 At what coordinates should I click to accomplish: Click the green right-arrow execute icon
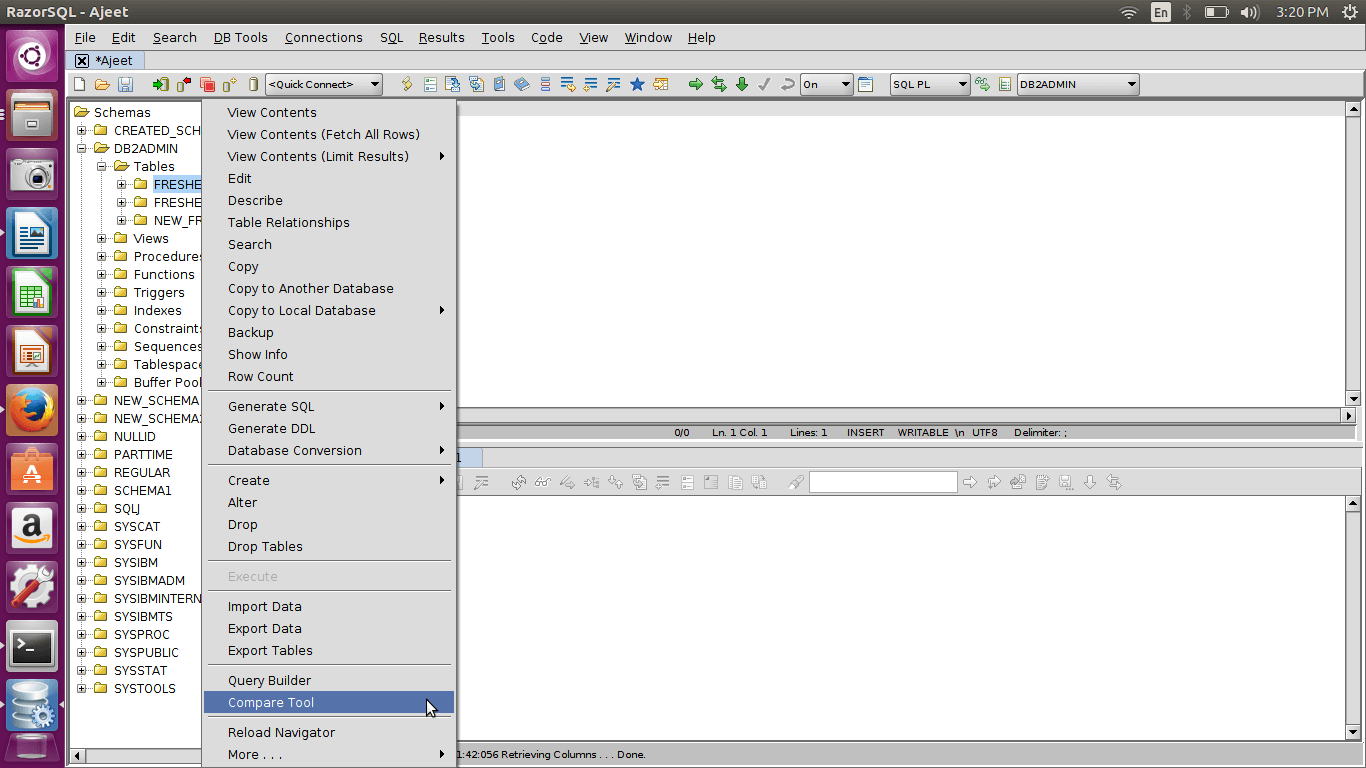click(696, 85)
